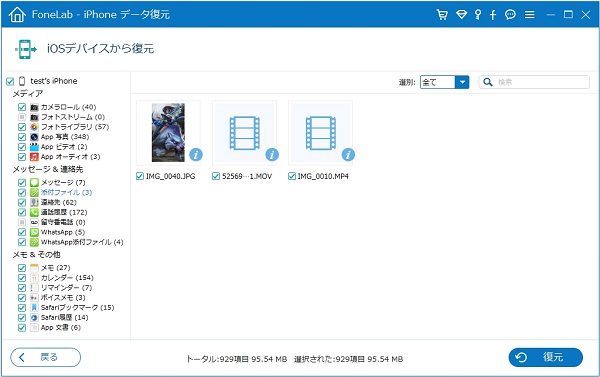Select App 文書 (6) category
The width and height of the screenshot is (600, 377).
tap(60, 327)
